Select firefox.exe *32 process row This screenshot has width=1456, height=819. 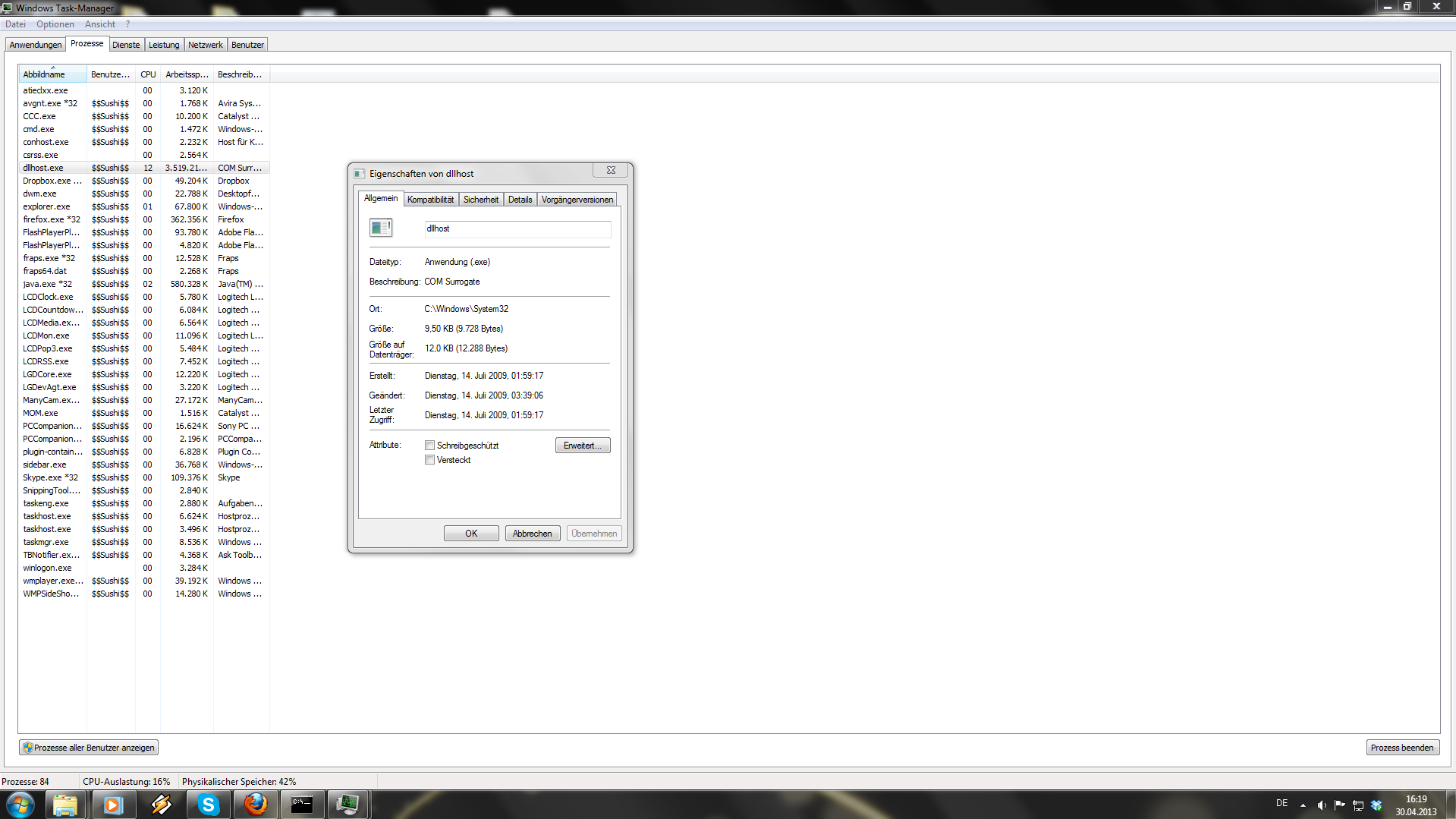tap(144, 219)
